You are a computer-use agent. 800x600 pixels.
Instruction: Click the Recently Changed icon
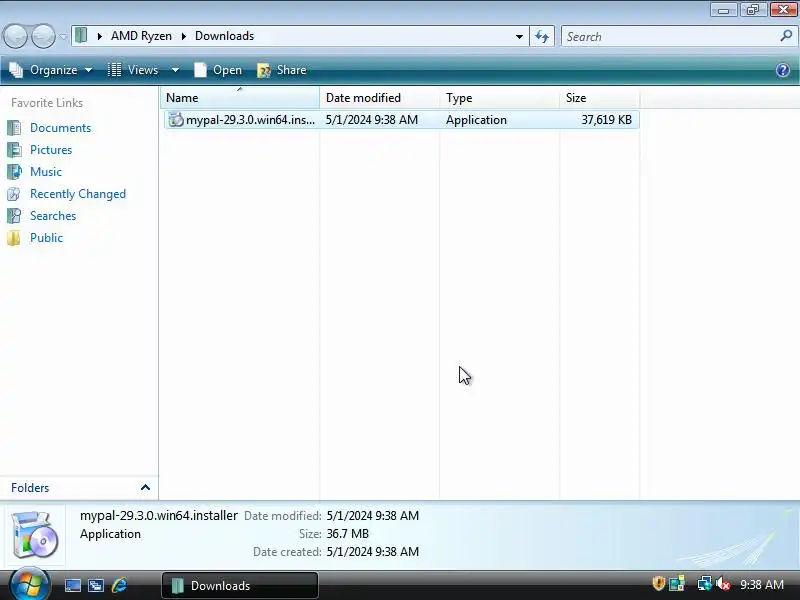tap(14, 194)
